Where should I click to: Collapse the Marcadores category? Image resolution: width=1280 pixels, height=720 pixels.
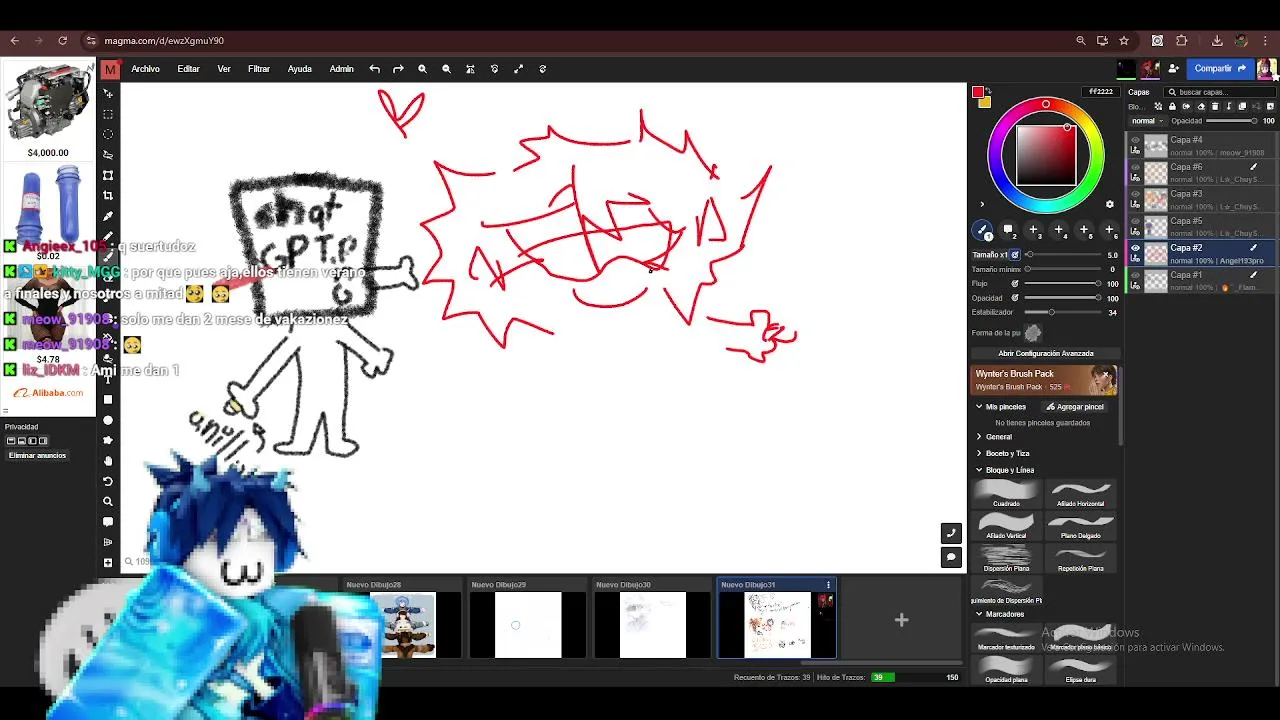coord(979,614)
